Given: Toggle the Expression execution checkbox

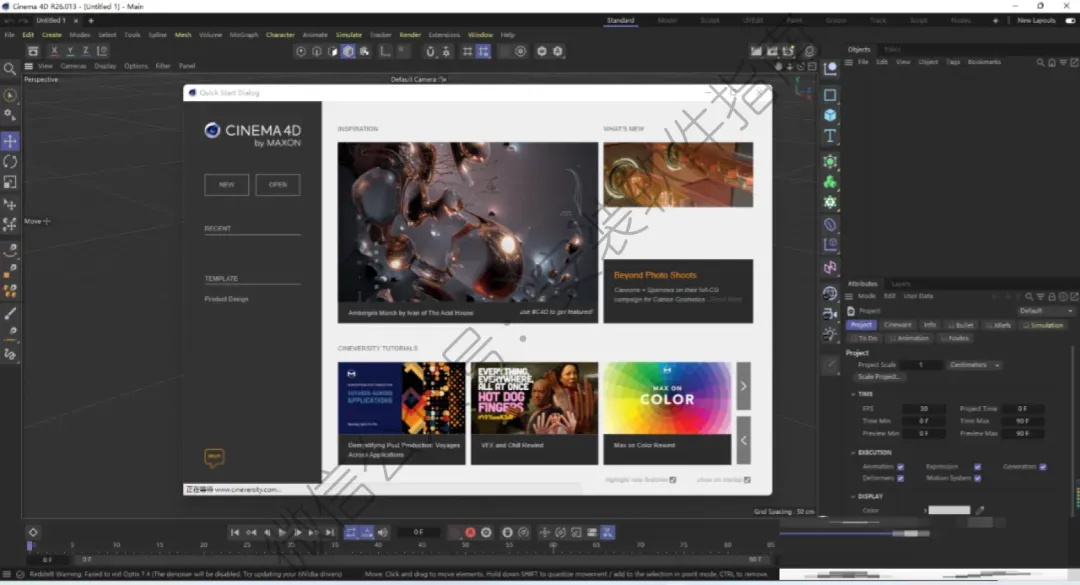Looking at the screenshot, I should [977, 467].
